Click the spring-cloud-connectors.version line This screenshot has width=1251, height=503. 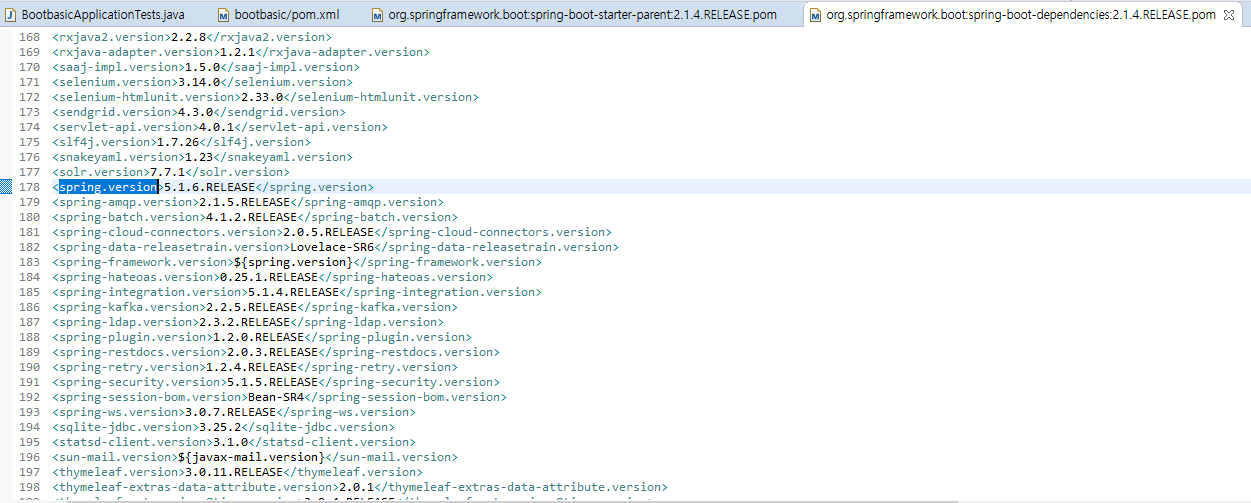pyautogui.click(x=332, y=232)
